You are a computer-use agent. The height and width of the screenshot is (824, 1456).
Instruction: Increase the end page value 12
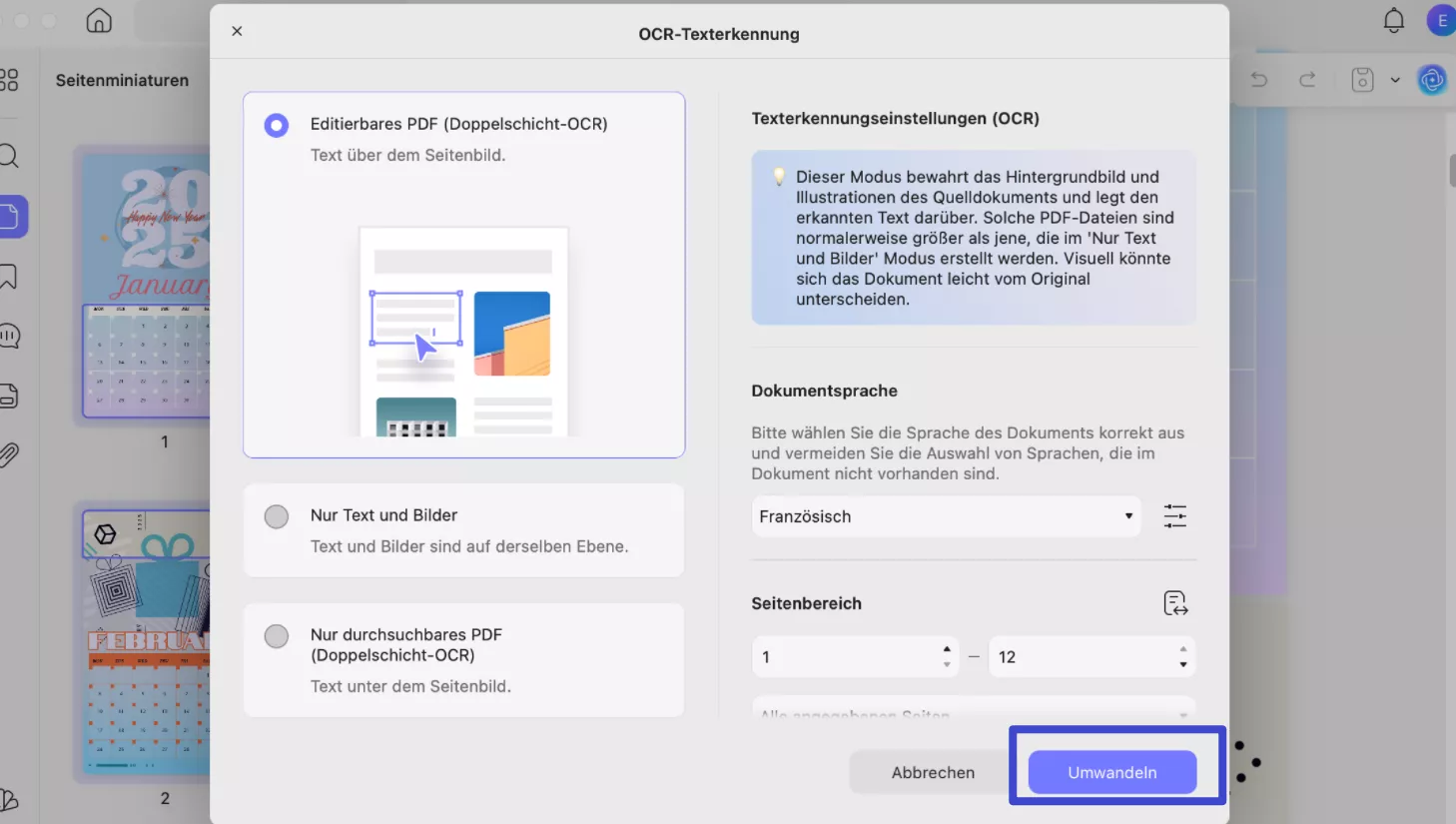[1183, 649]
